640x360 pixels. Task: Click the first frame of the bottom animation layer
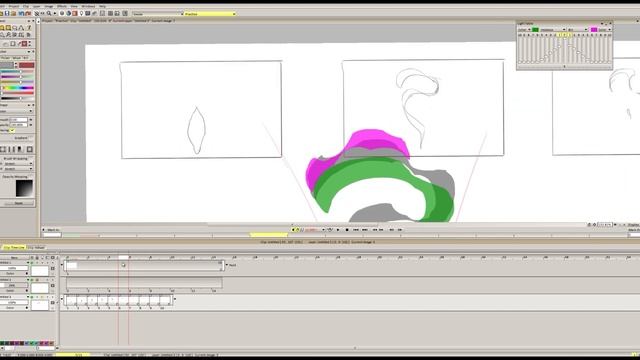coord(71,300)
